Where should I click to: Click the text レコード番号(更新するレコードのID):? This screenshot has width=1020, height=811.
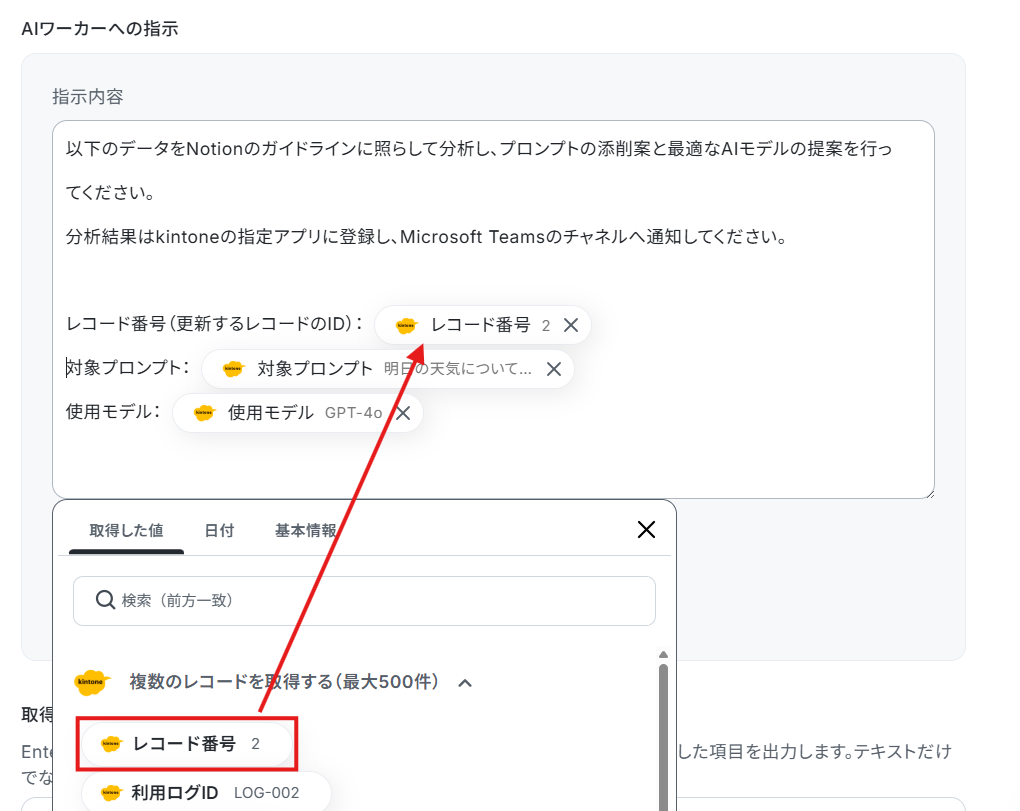215,324
